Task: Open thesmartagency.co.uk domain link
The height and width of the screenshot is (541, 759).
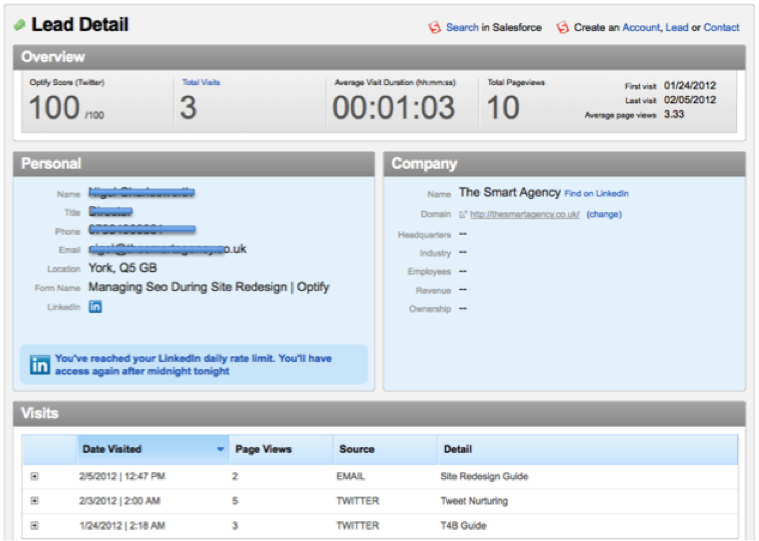Action: pyautogui.click(x=525, y=214)
